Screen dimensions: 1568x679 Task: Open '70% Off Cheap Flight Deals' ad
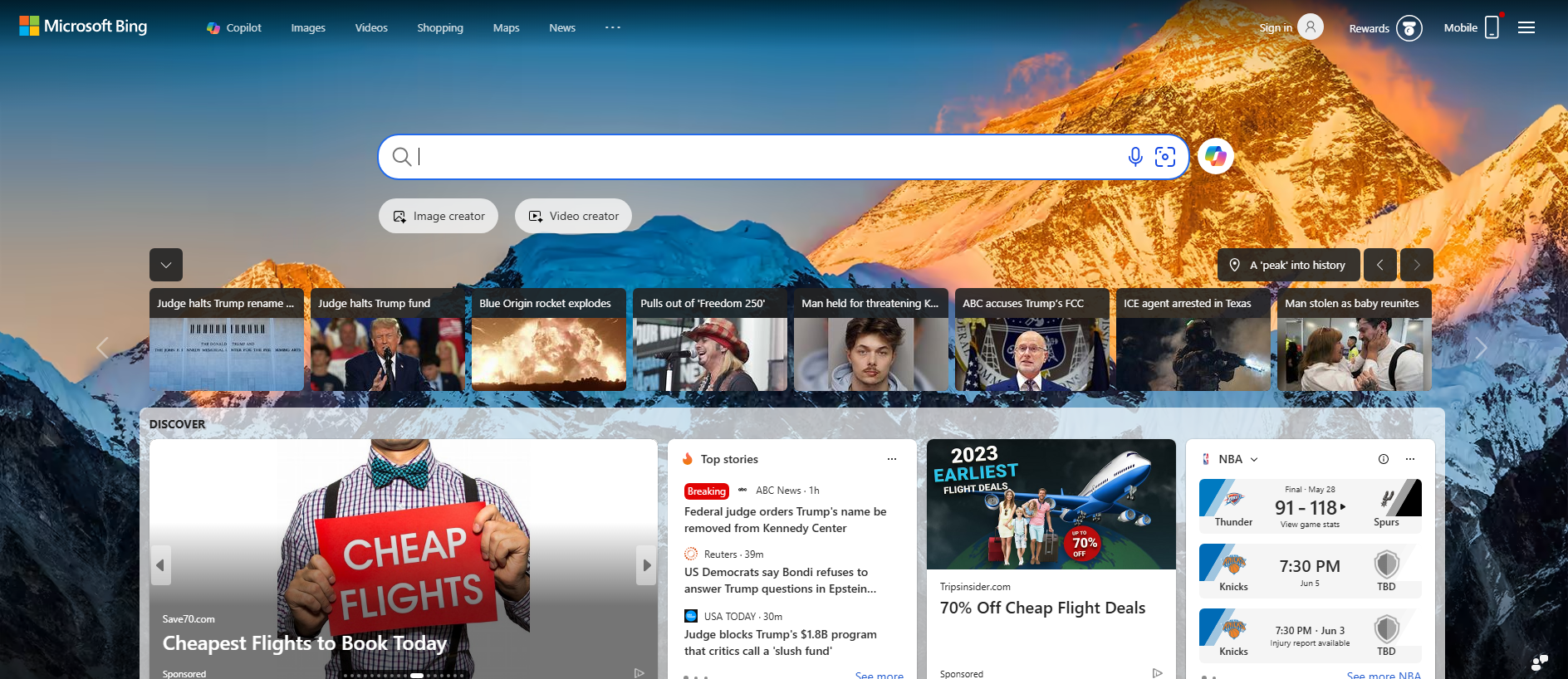point(1042,608)
